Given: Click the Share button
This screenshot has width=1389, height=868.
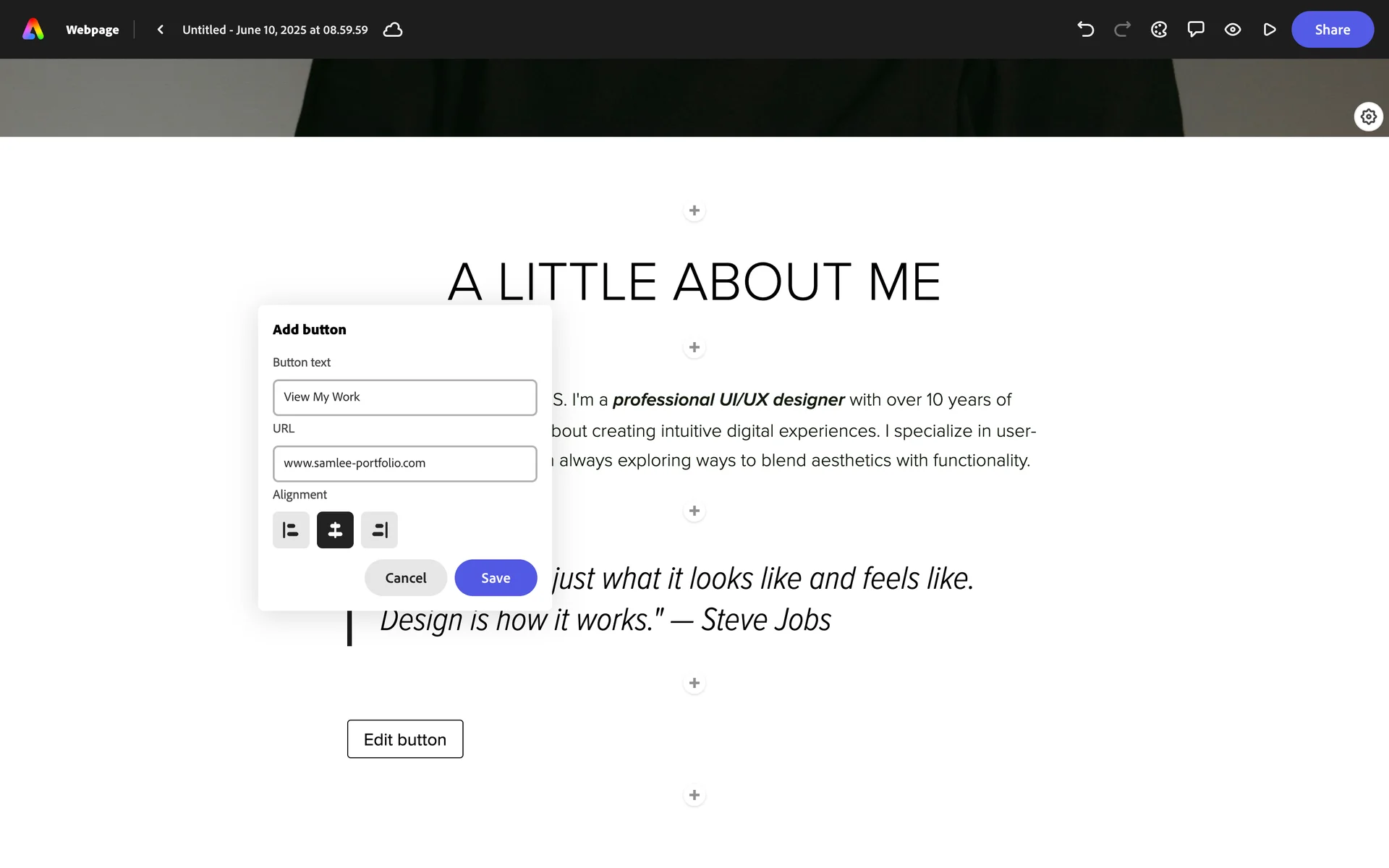Looking at the screenshot, I should click(1332, 30).
